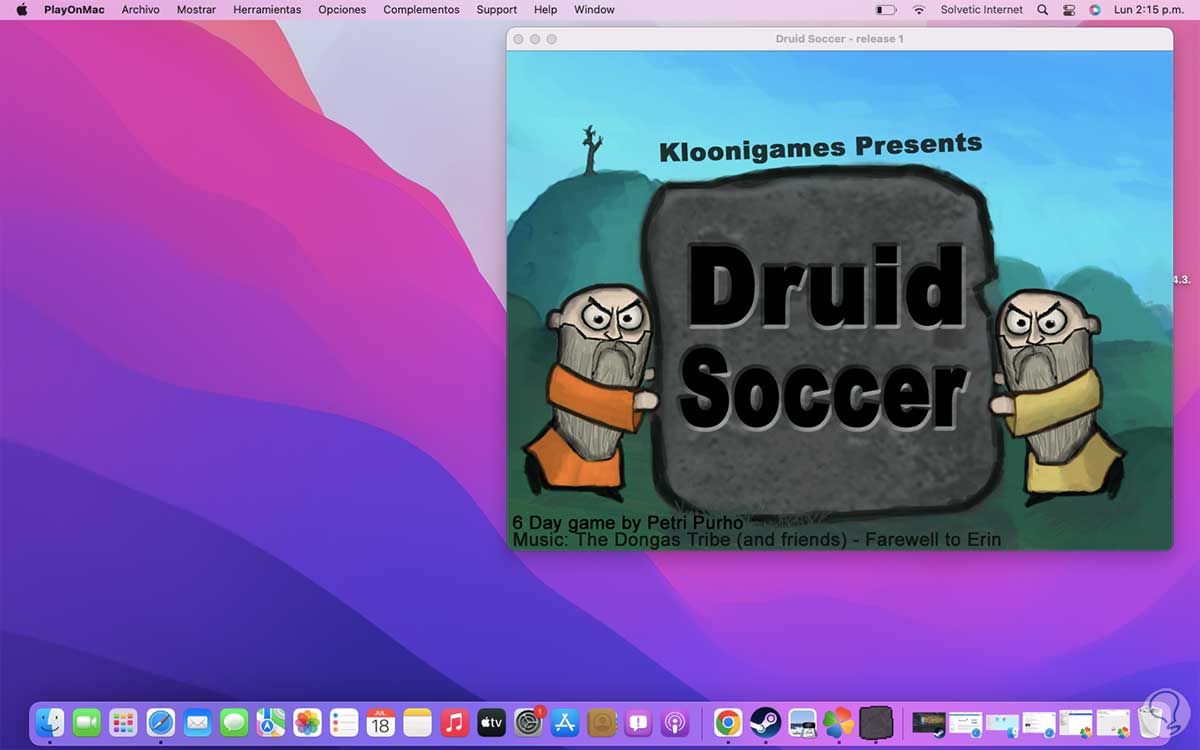This screenshot has width=1200, height=750.
Task: Open the Window menu
Action: pyautogui.click(x=594, y=9)
